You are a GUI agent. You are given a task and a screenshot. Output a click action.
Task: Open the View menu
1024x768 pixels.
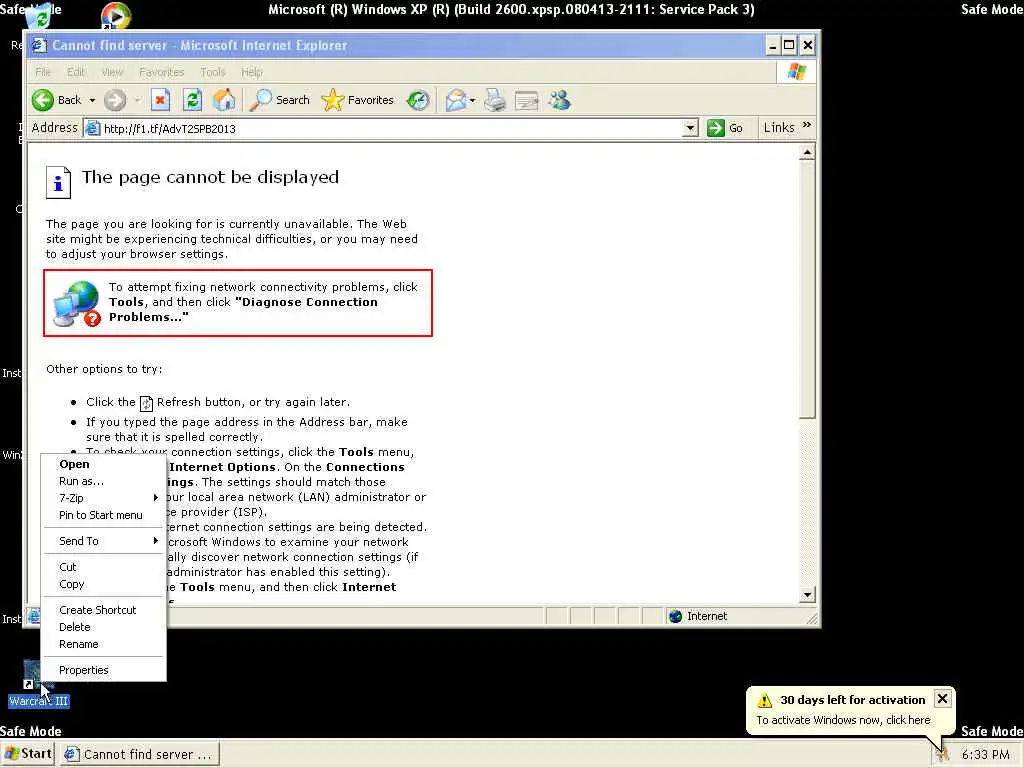(112, 72)
